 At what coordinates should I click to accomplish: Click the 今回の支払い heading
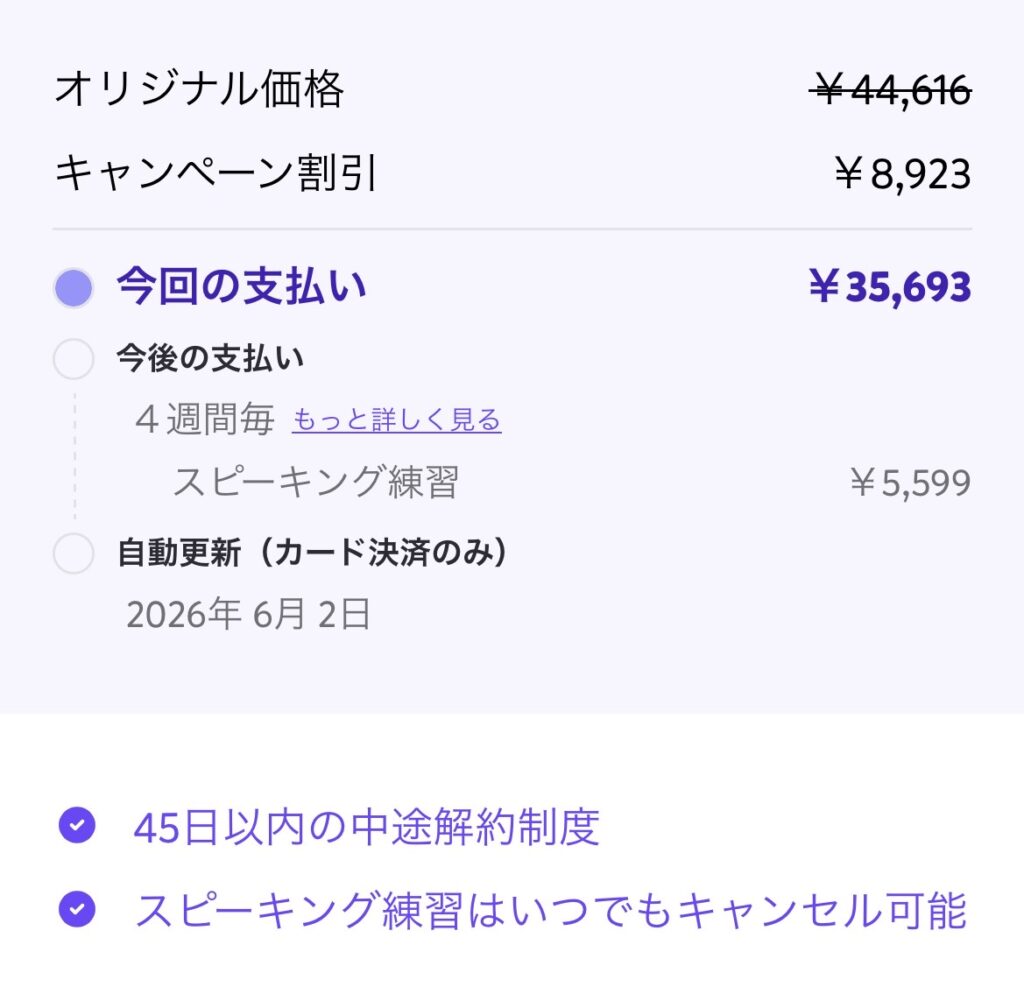(241, 287)
